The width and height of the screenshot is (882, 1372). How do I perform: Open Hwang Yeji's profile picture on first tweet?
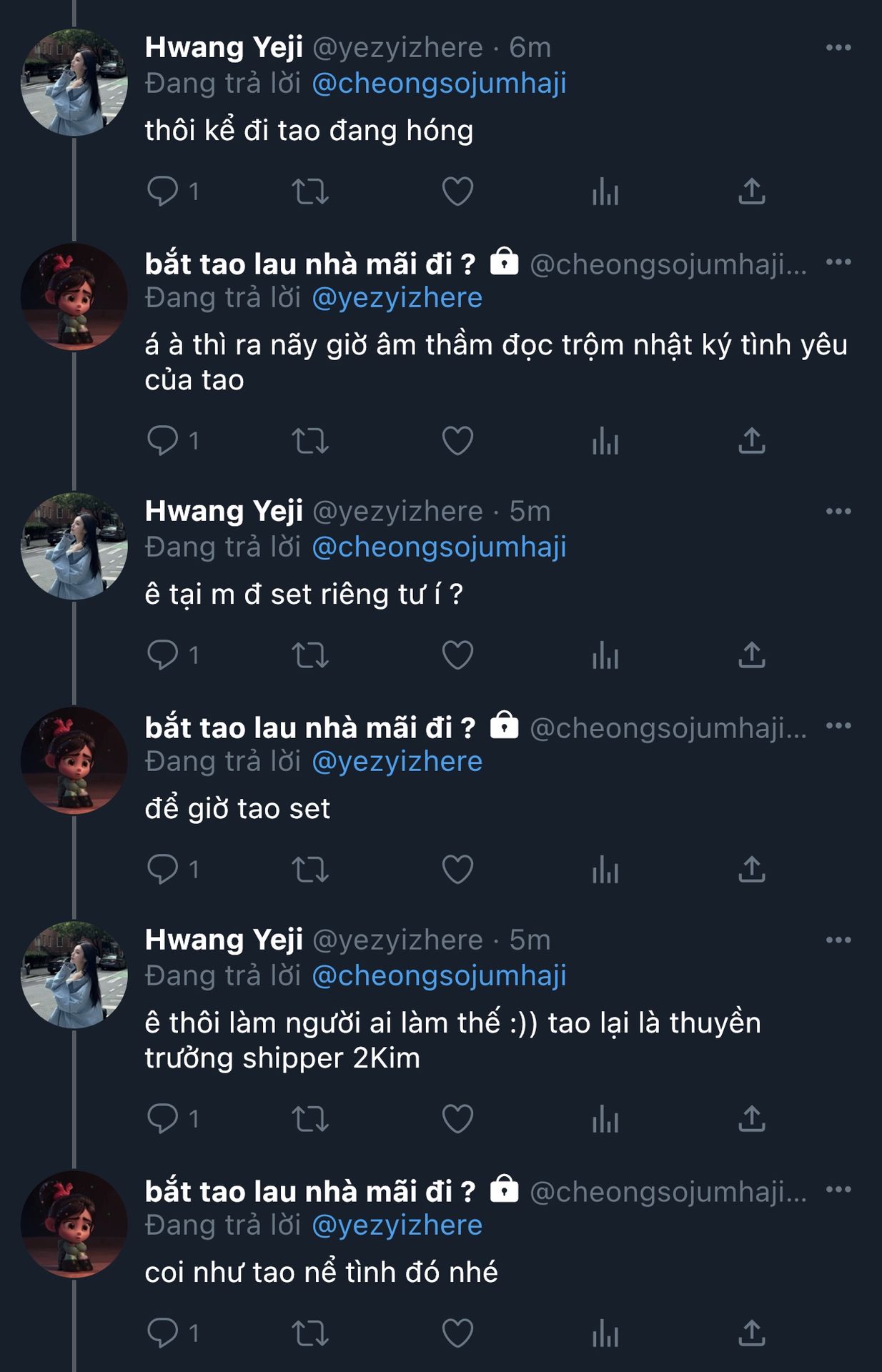click(74, 82)
